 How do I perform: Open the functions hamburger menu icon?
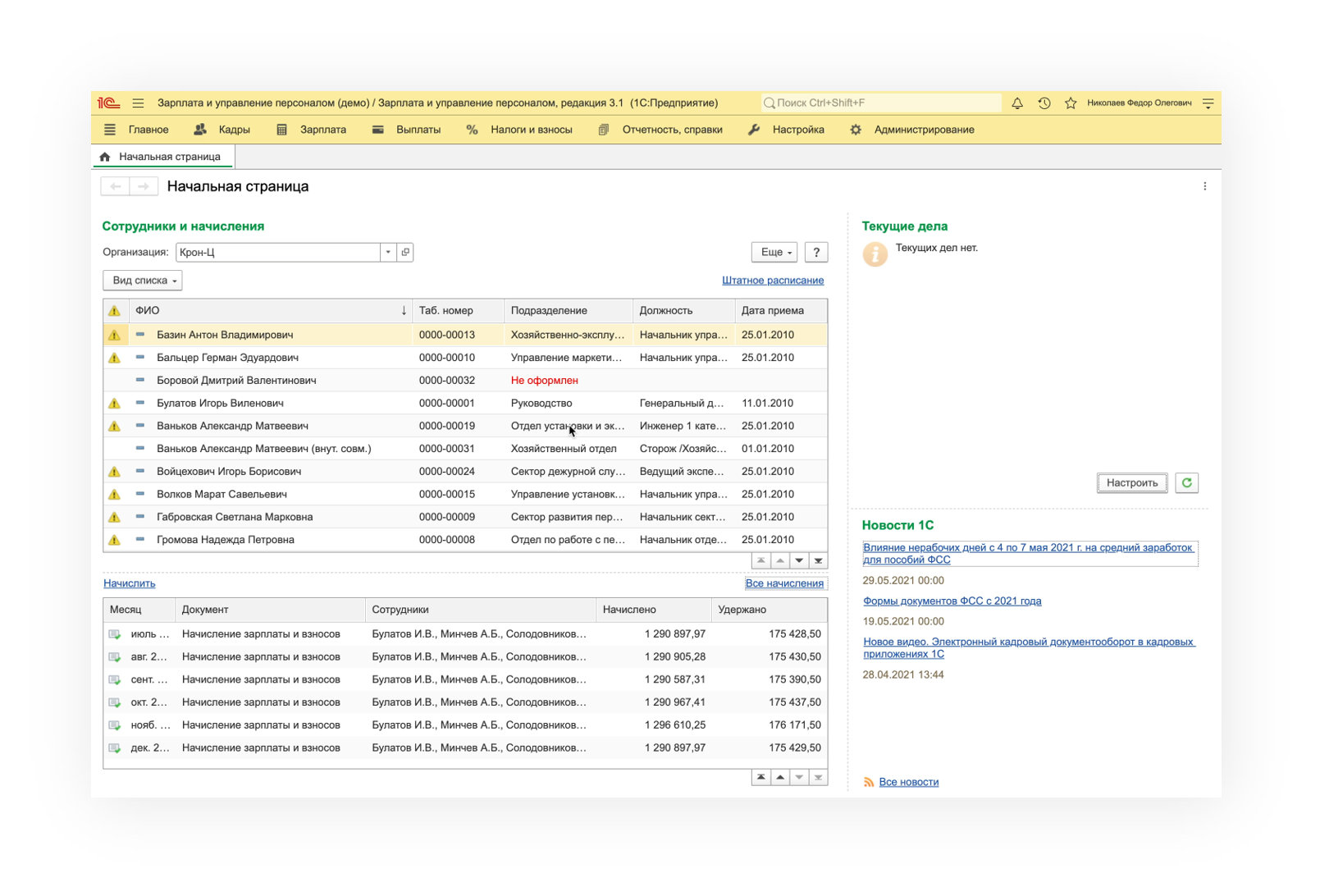138,103
